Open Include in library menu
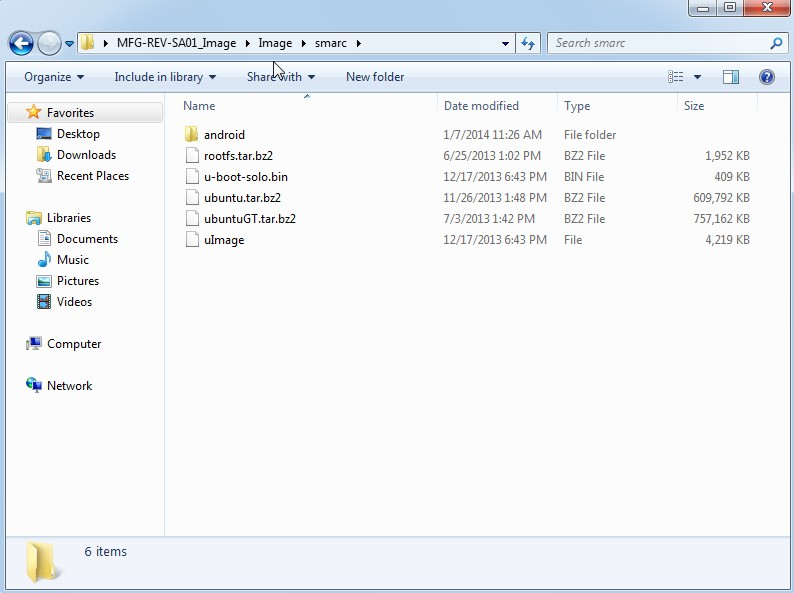The width and height of the screenshot is (794, 593). pos(165,77)
